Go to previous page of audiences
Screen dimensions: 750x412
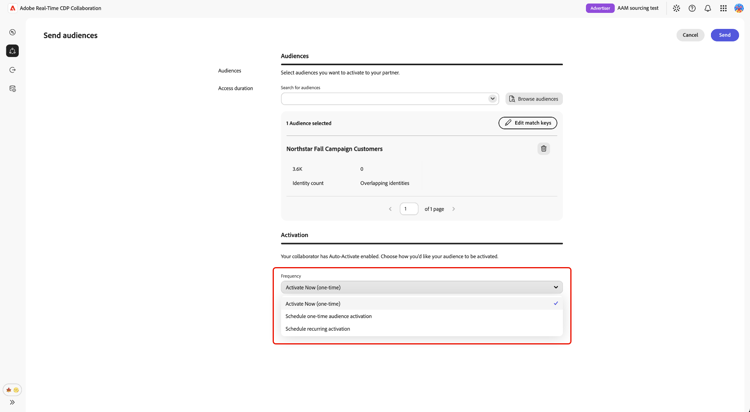coord(390,209)
